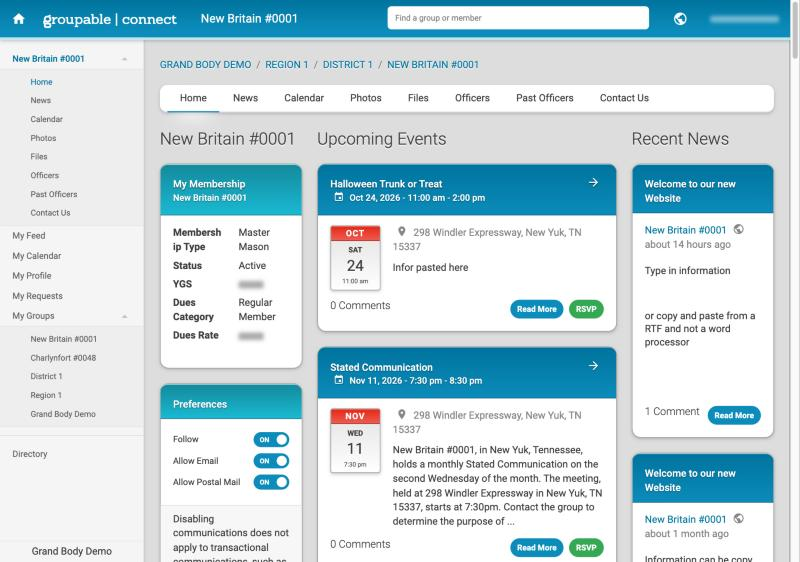Click calendar icon beside Nov 11, 2026

[339, 380]
